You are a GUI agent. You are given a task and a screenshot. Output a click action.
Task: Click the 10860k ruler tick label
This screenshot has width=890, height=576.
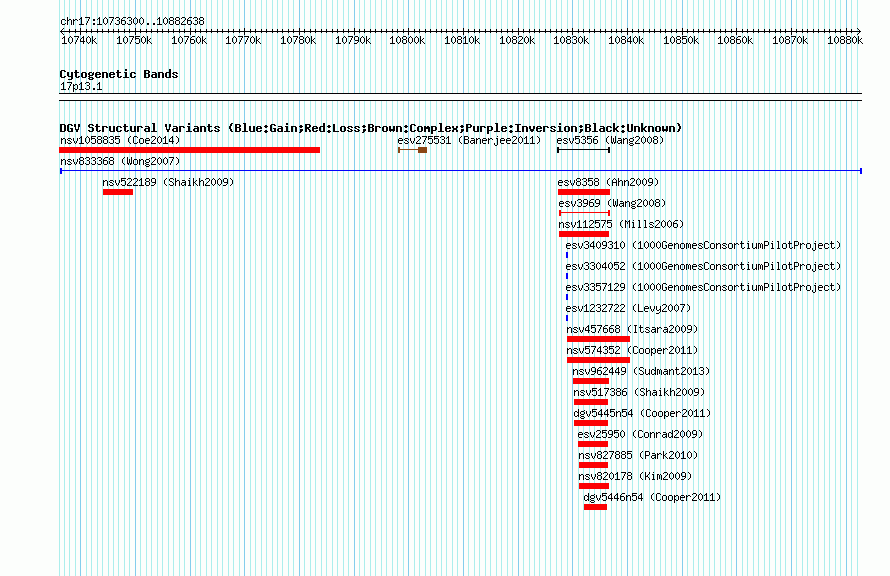(735, 40)
